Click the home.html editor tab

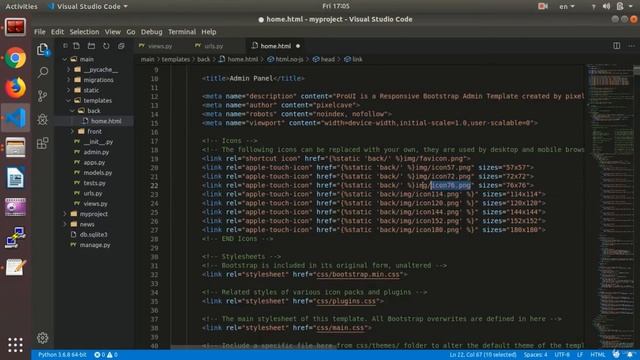(276, 46)
